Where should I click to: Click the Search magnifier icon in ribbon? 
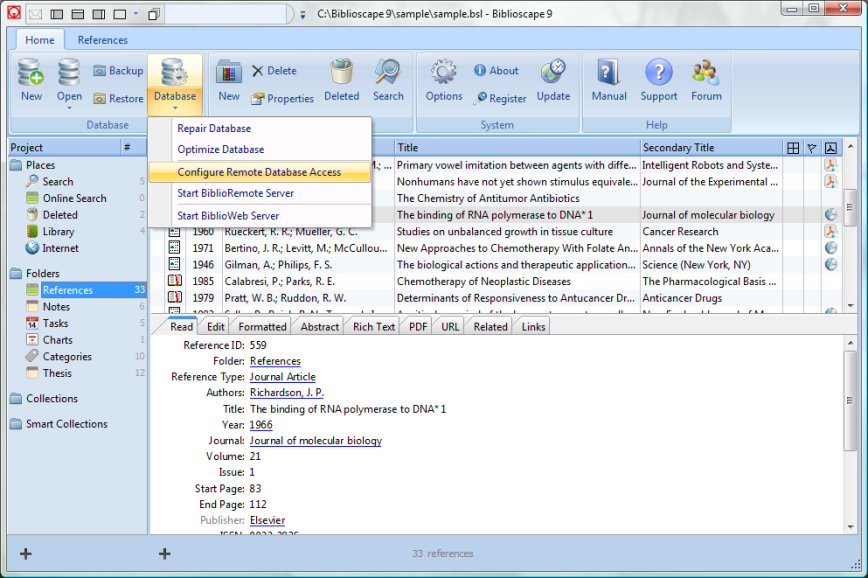[388, 81]
